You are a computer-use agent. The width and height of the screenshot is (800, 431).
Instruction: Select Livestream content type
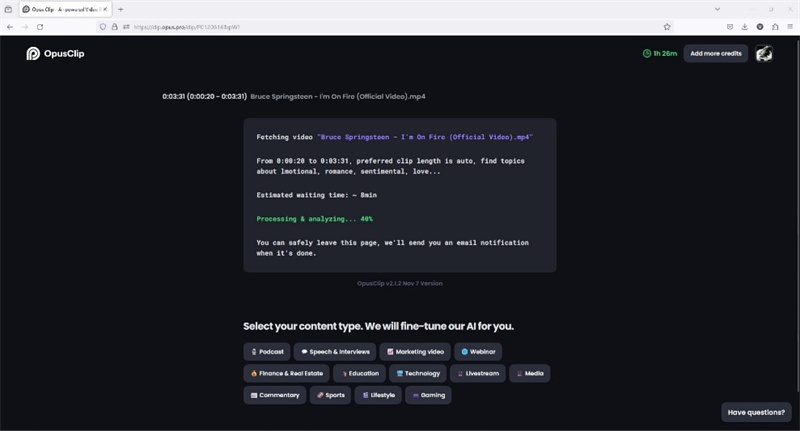(x=478, y=373)
